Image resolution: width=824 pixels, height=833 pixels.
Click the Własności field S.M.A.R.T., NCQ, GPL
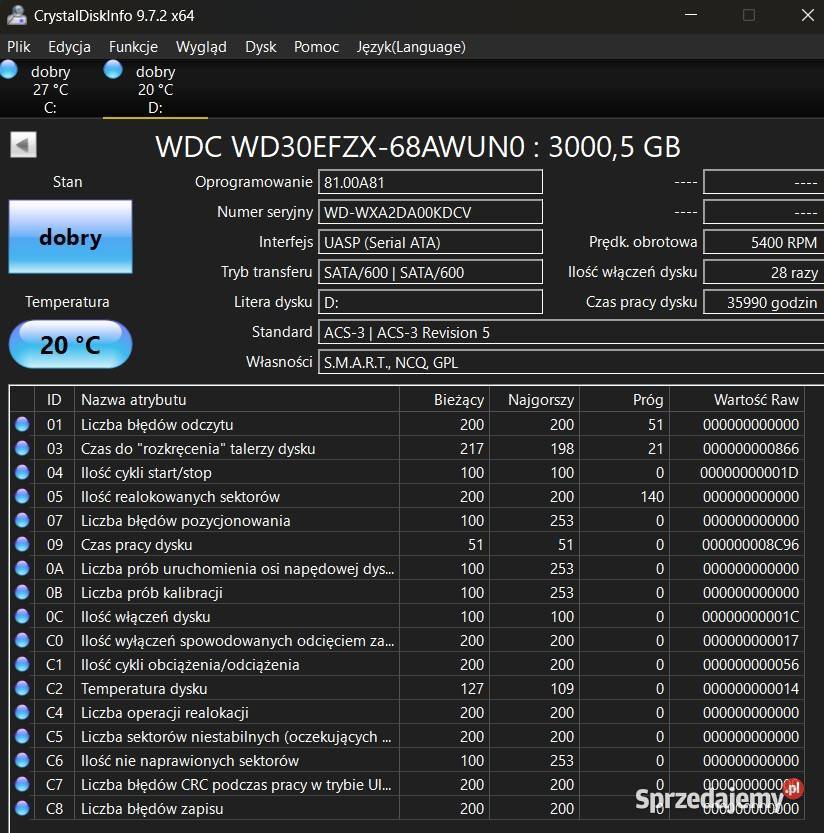(571, 362)
